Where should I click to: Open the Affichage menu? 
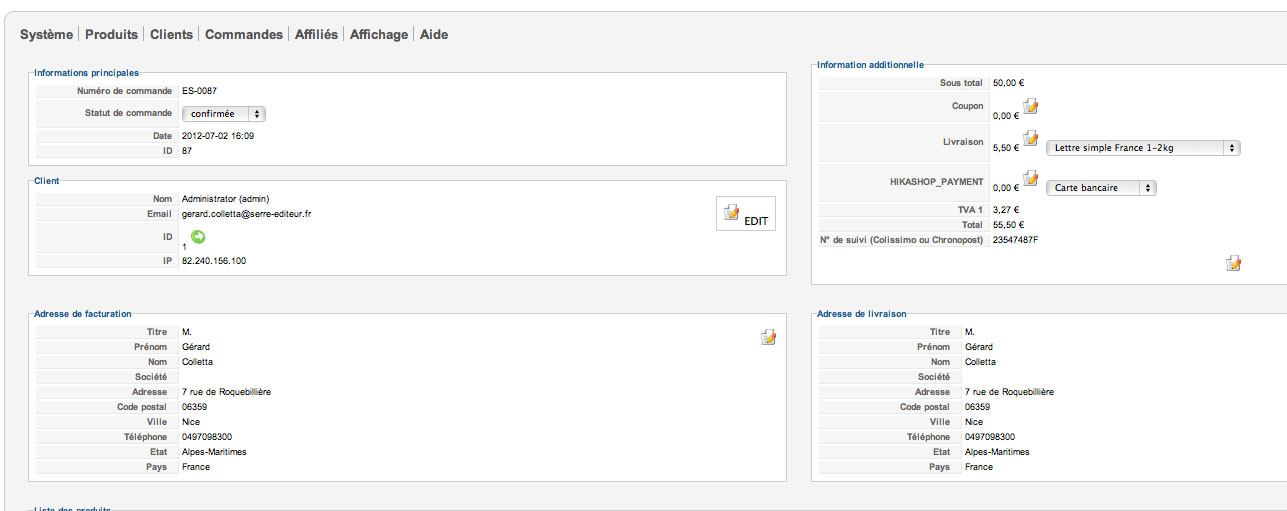(x=379, y=34)
